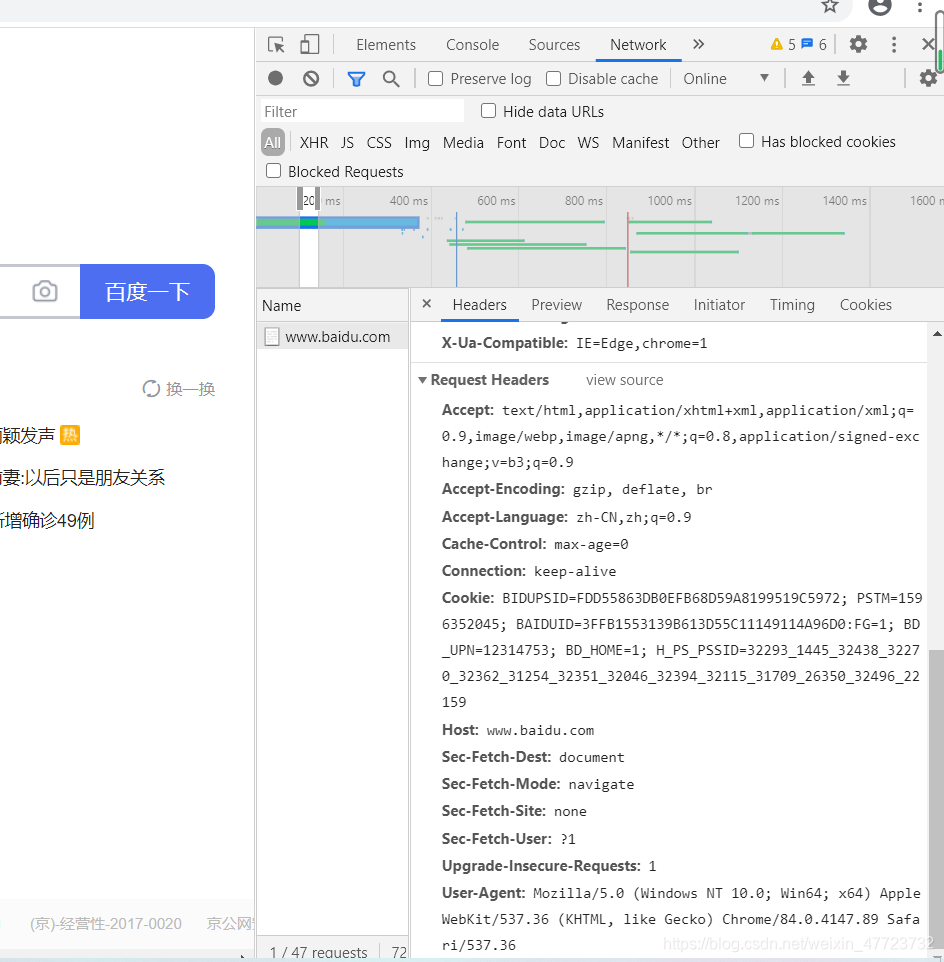The height and width of the screenshot is (962, 944).
Task: Open the Initiator tab
Action: coord(719,305)
